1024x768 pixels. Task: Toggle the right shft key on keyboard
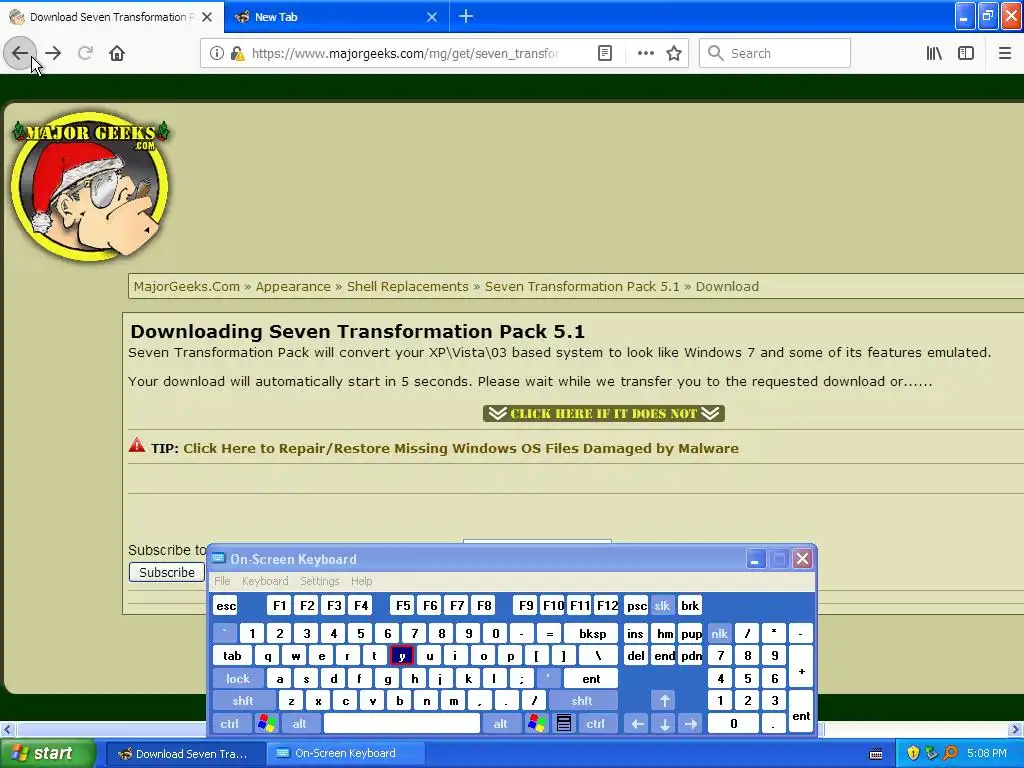point(581,701)
